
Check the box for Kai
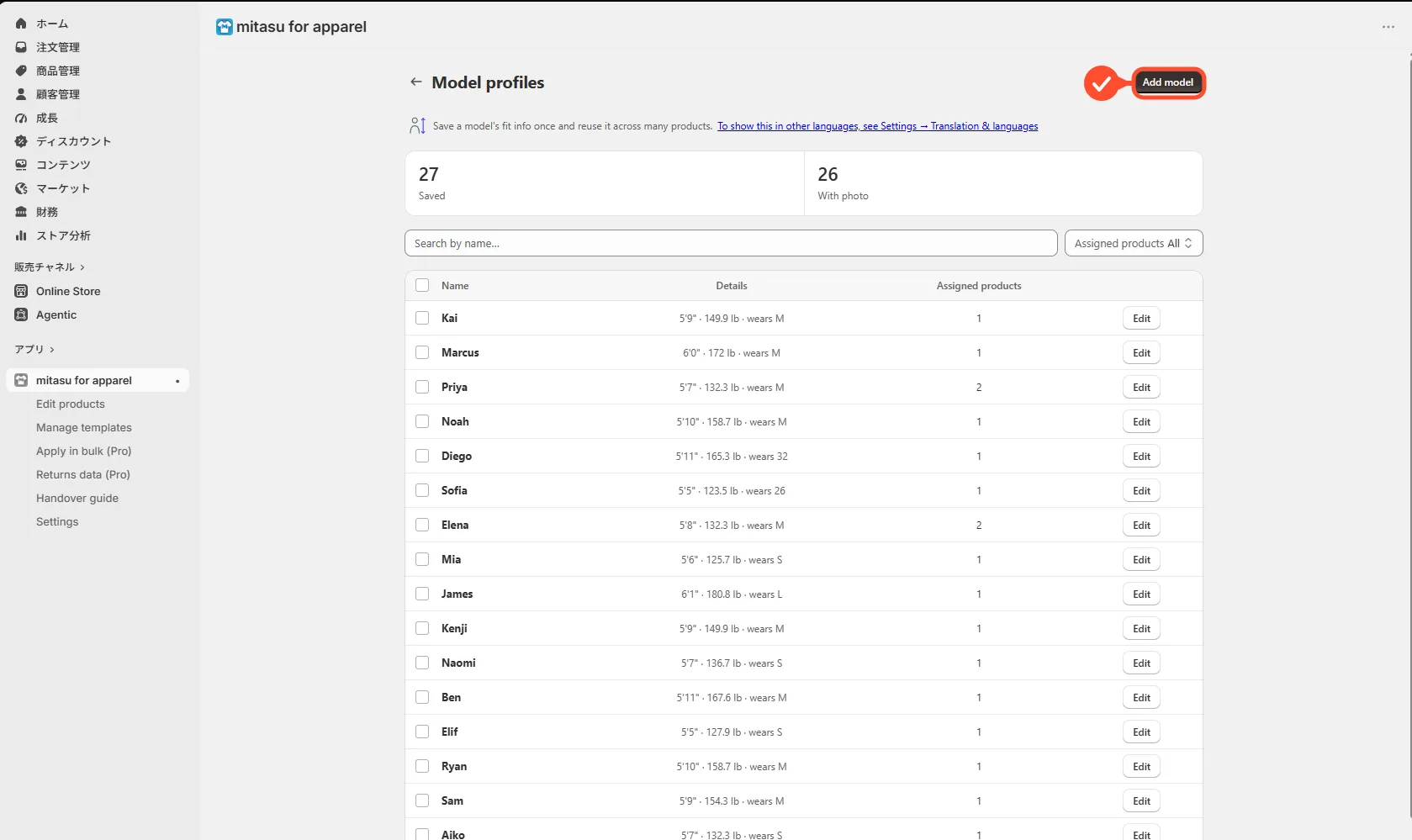[x=422, y=318]
